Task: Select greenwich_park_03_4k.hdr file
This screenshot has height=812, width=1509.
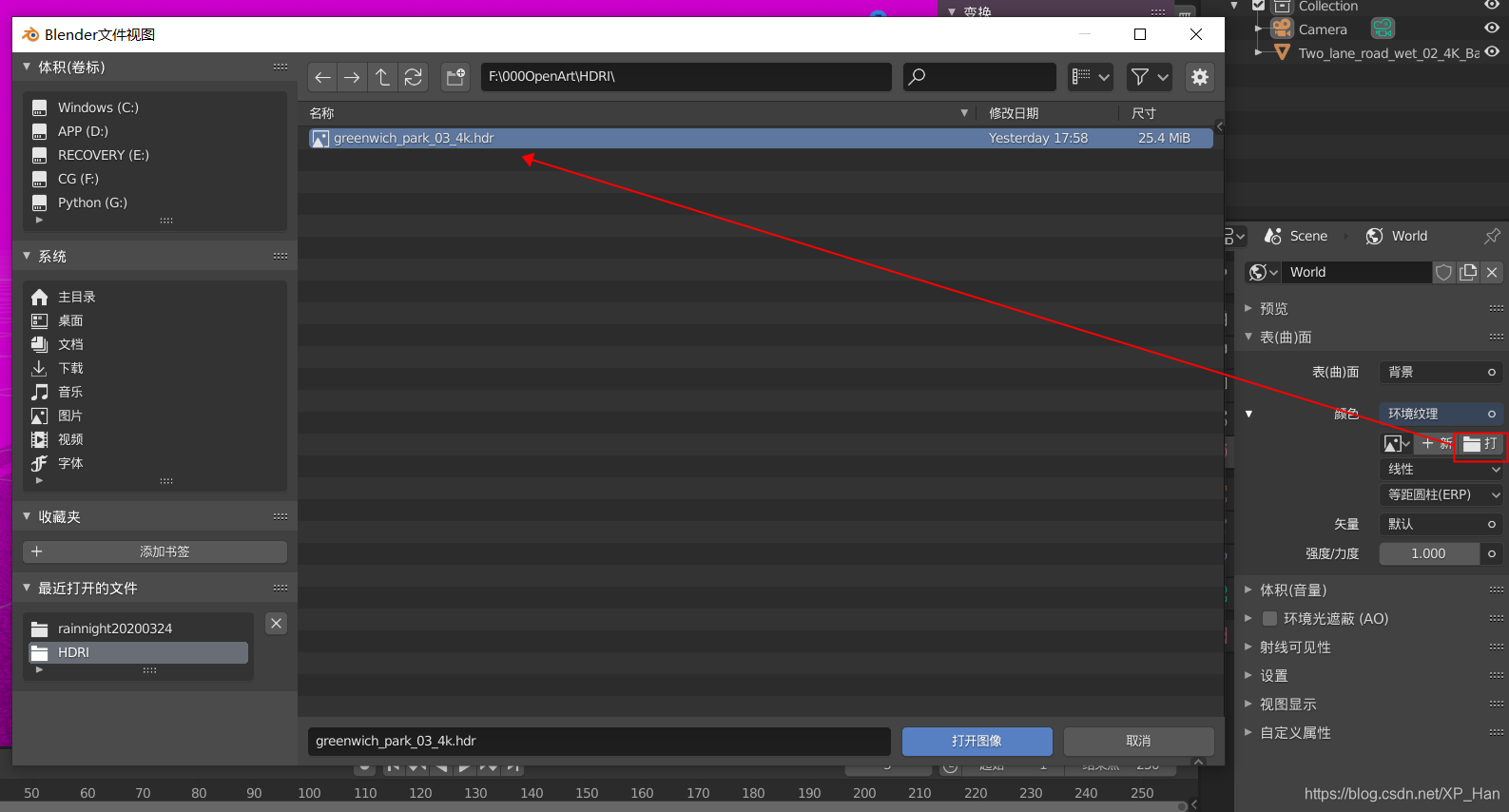Action: coord(761,138)
